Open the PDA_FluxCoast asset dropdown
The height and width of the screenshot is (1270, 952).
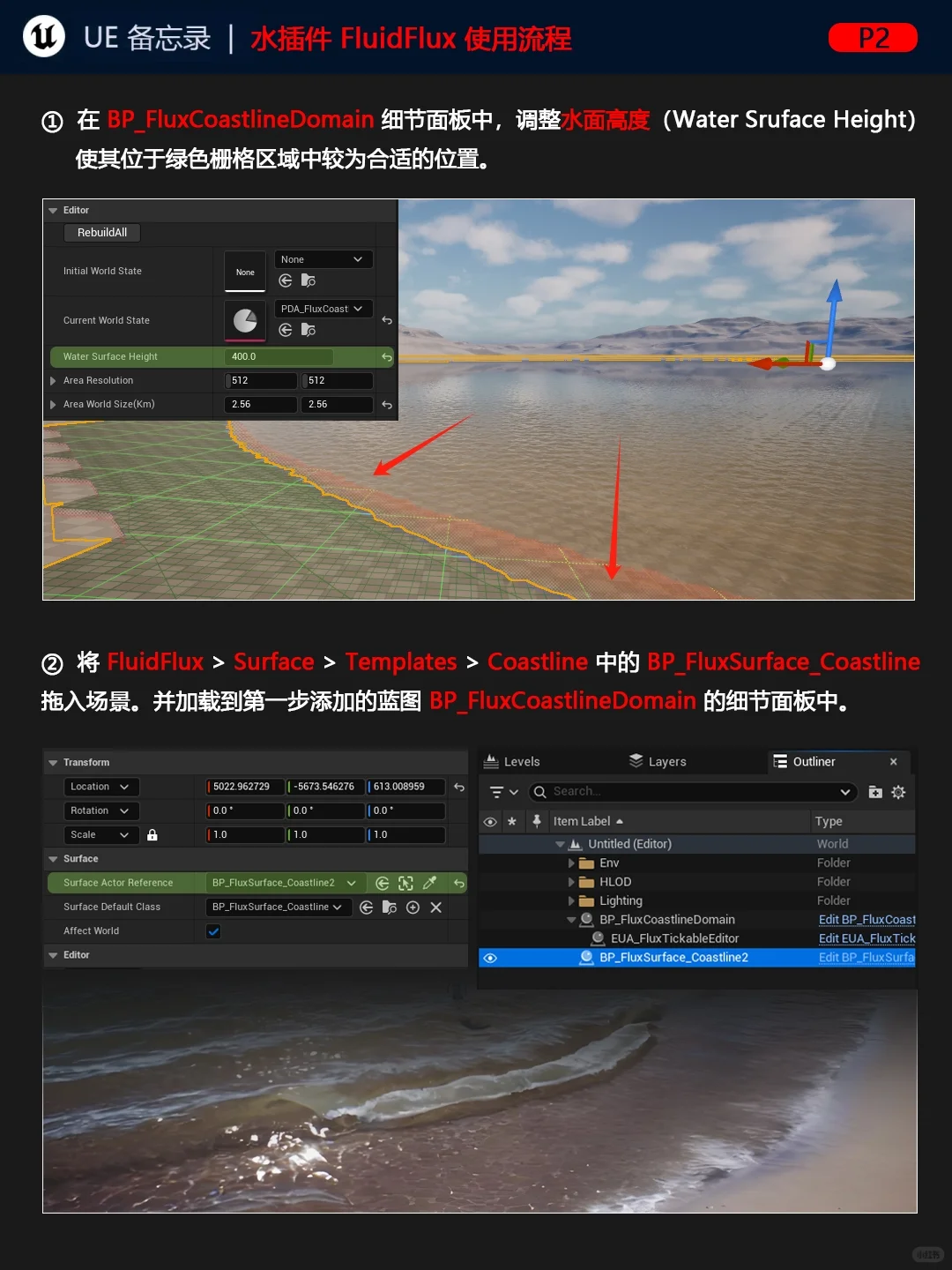pos(324,309)
